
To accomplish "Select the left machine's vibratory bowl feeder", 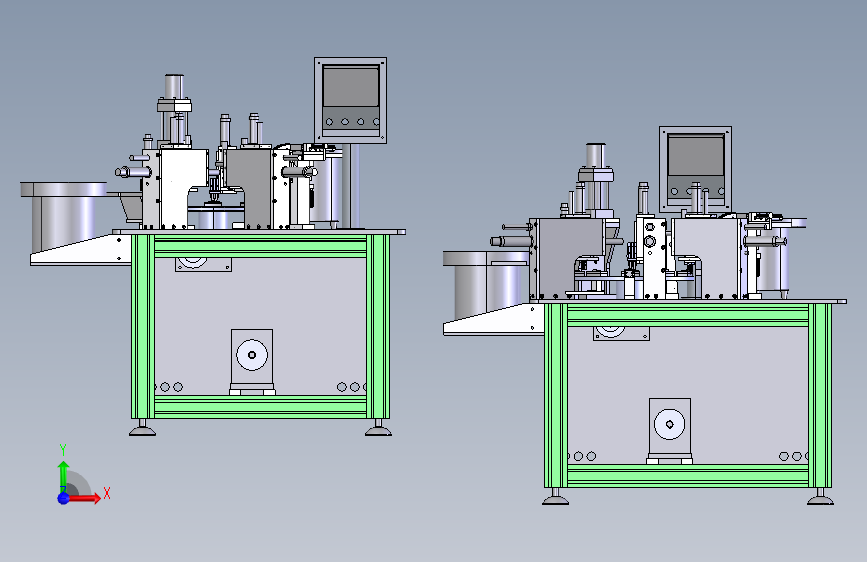I will (64, 215).
